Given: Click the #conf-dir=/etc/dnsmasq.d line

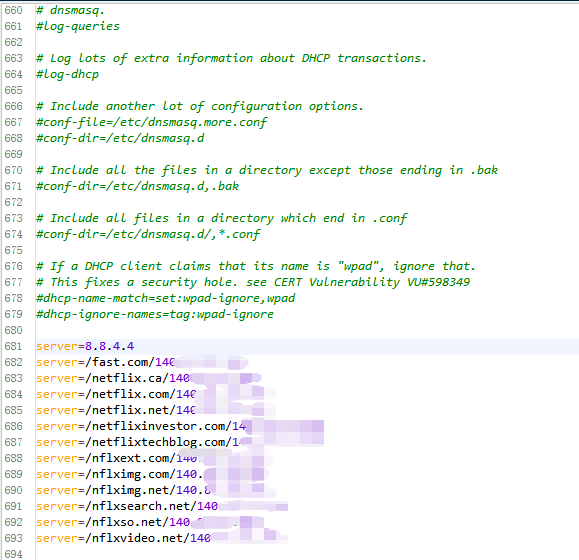Looking at the screenshot, I should pos(120,138).
